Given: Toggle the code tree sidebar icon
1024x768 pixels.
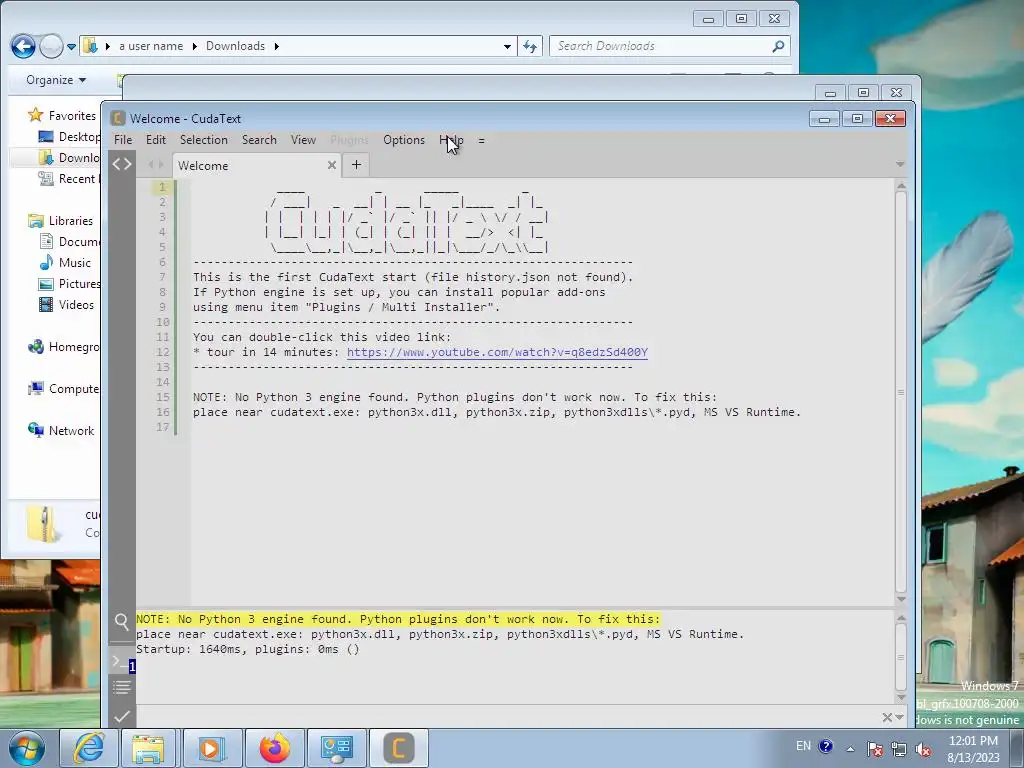Looking at the screenshot, I should click(121, 165).
